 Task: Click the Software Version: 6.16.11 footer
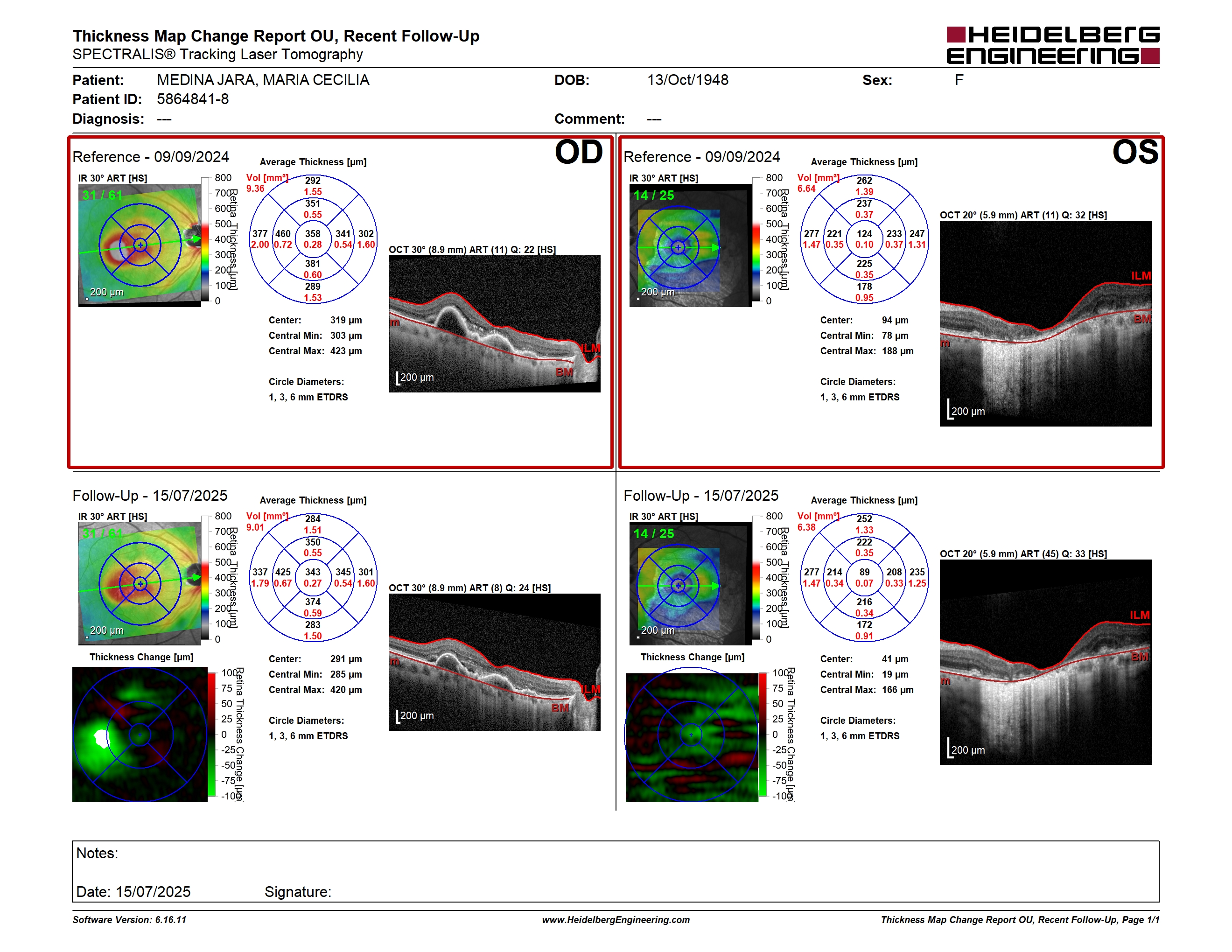tap(129, 920)
